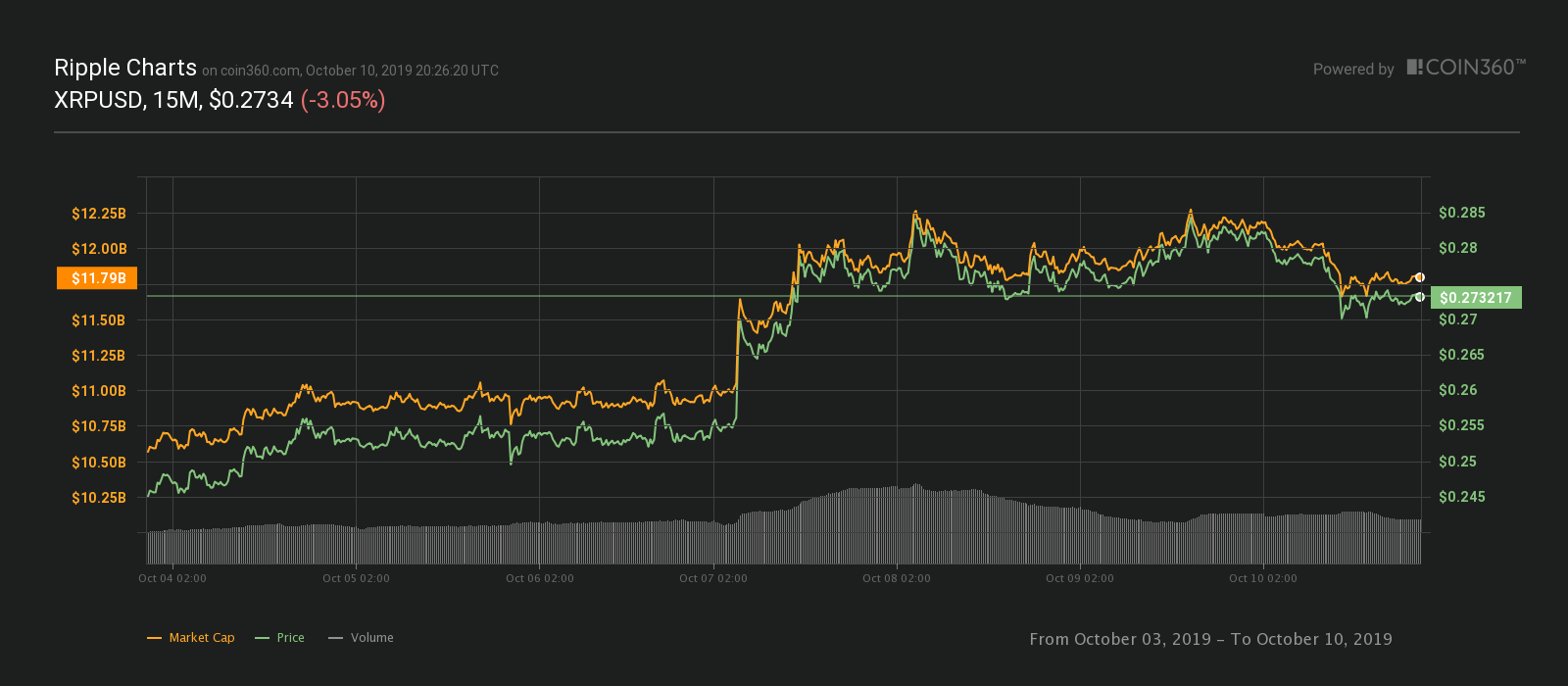Image resolution: width=1568 pixels, height=686 pixels.
Task: Click the Ripple Charts title
Action: [125, 68]
